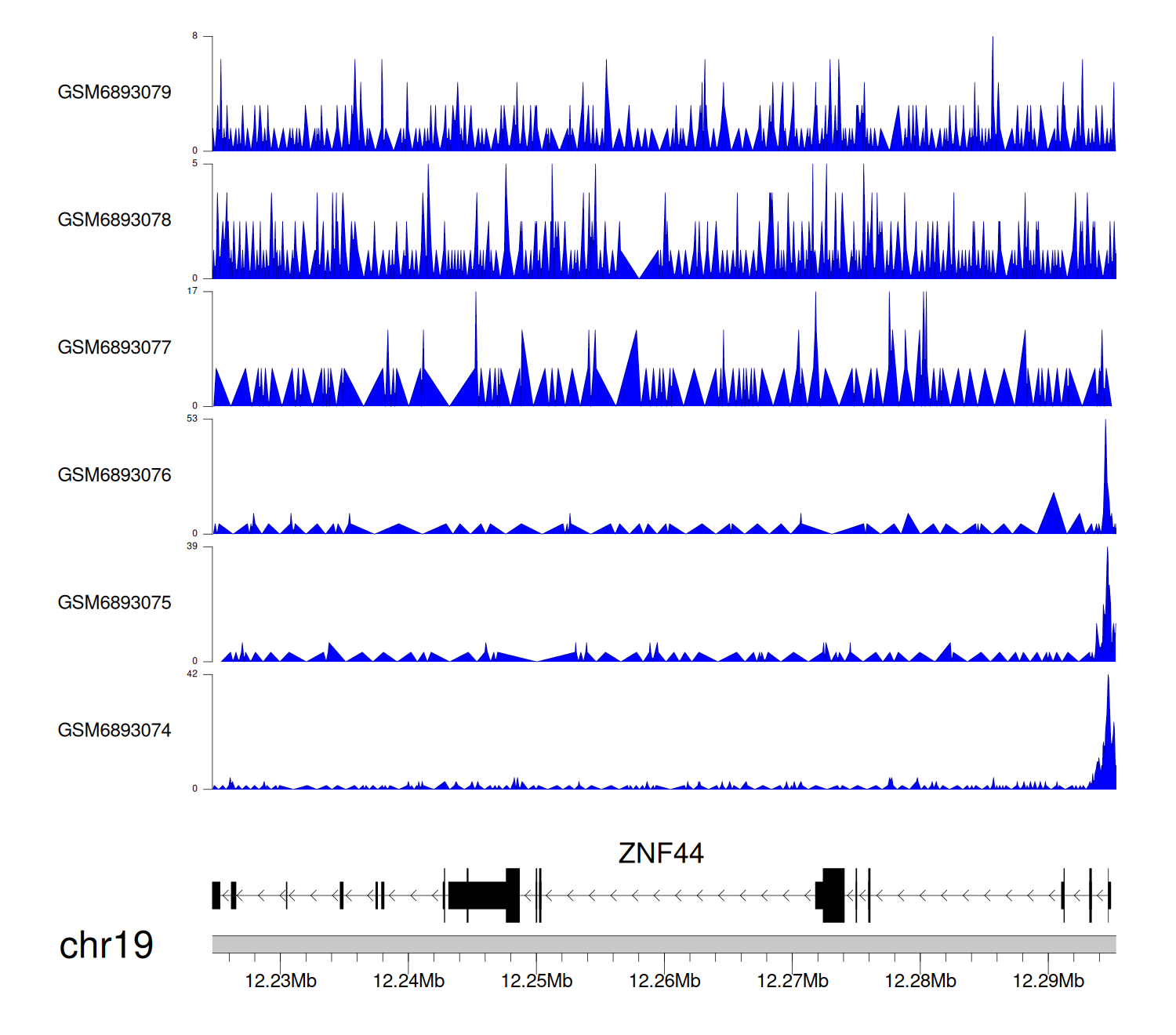The width and height of the screenshot is (1176, 1035).
Task: Click the ZNF44 gene name
Action: tap(661, 853)
